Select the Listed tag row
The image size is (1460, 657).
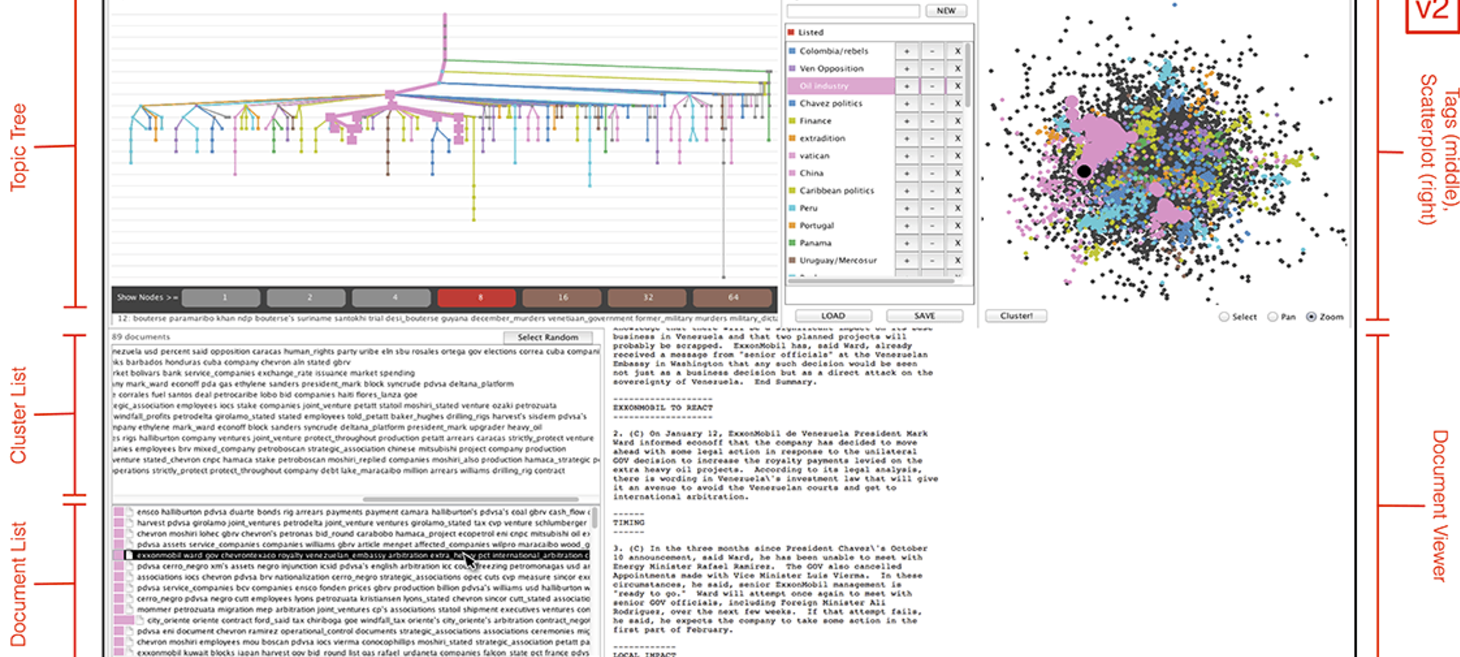coord(878,33)
